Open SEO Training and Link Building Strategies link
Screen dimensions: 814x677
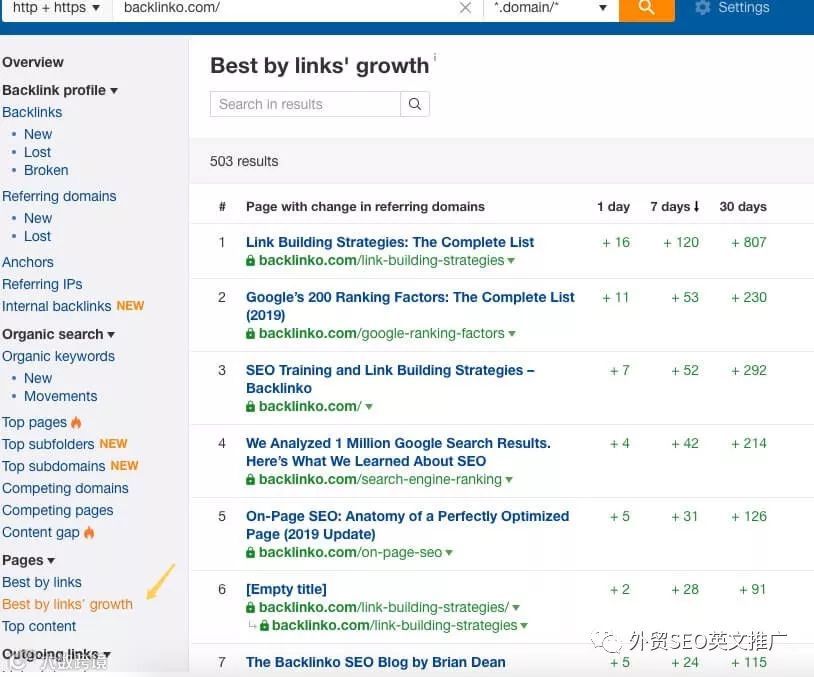pyautogui.click(x=390, y=379)
